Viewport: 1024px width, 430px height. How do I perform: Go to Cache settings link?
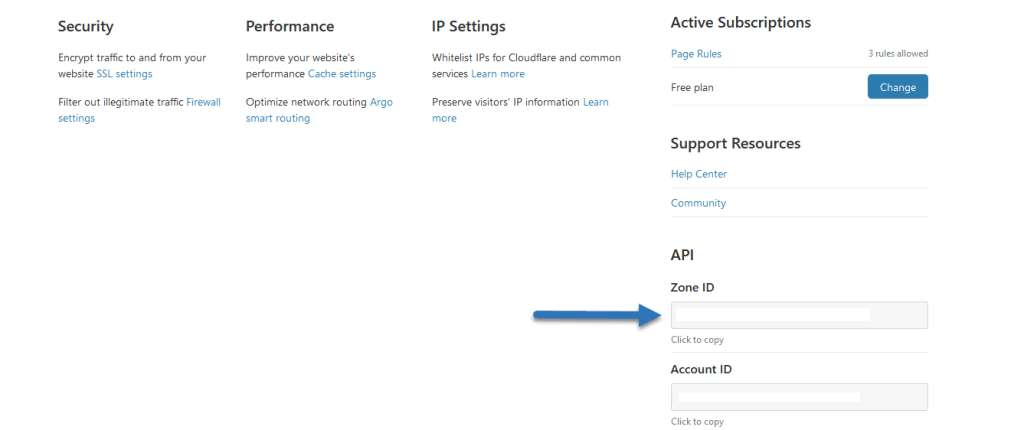pyautogui.click(x=342, y=74)
